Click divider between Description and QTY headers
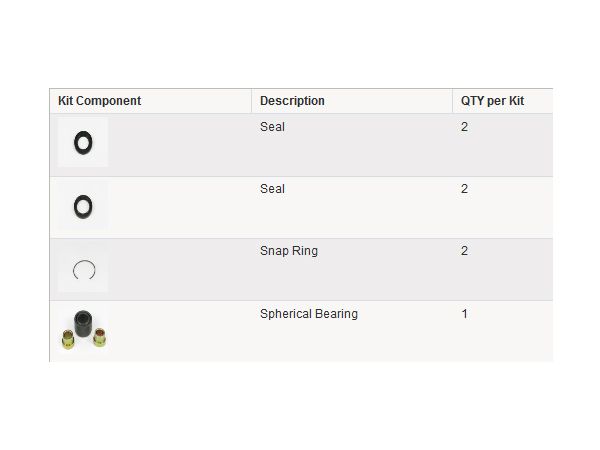This screenshot has width=600, height=450. (452, 101)
